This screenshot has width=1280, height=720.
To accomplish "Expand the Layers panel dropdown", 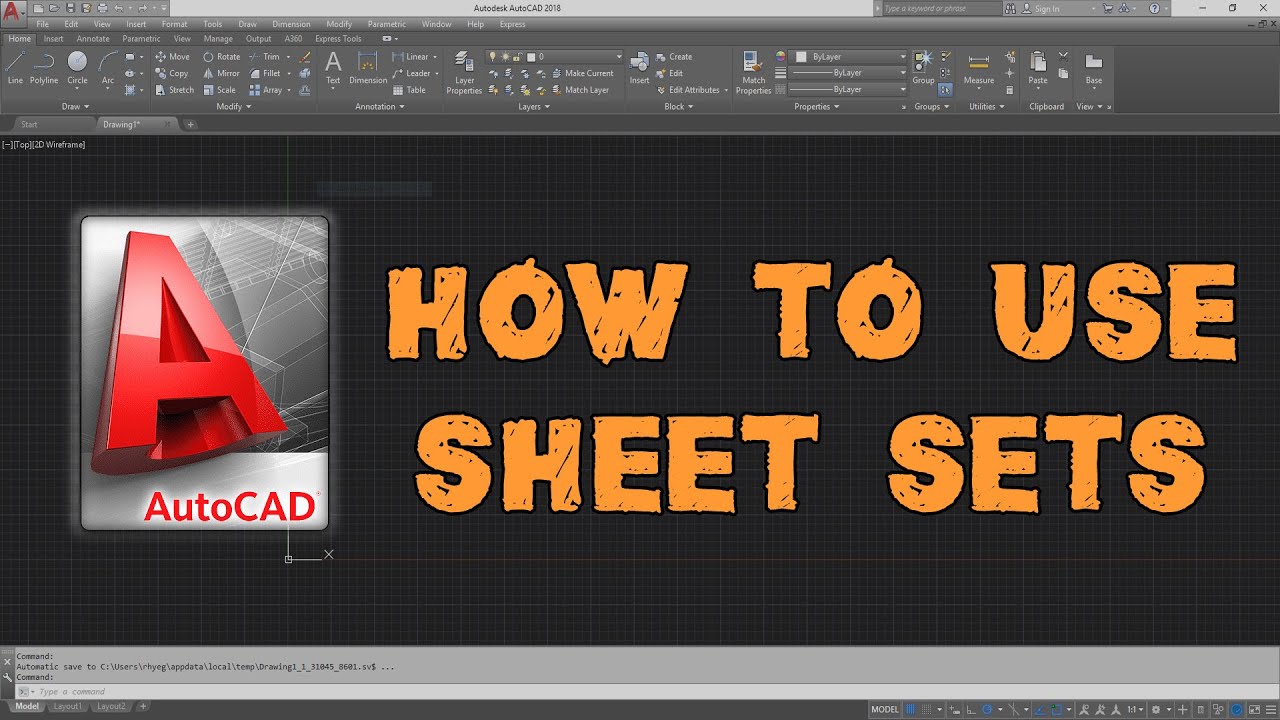I will (x=534, y=106).
